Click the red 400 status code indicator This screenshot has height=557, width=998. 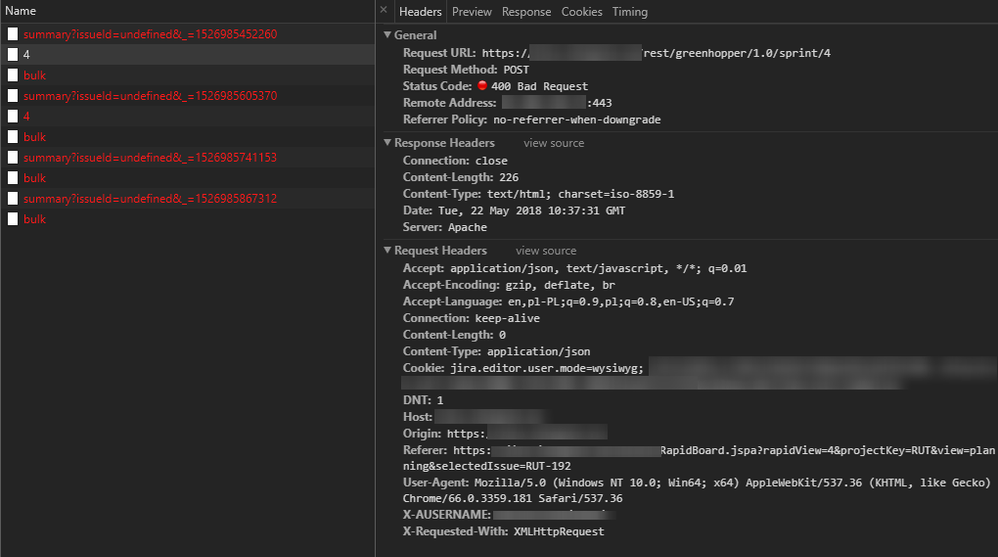482,87
